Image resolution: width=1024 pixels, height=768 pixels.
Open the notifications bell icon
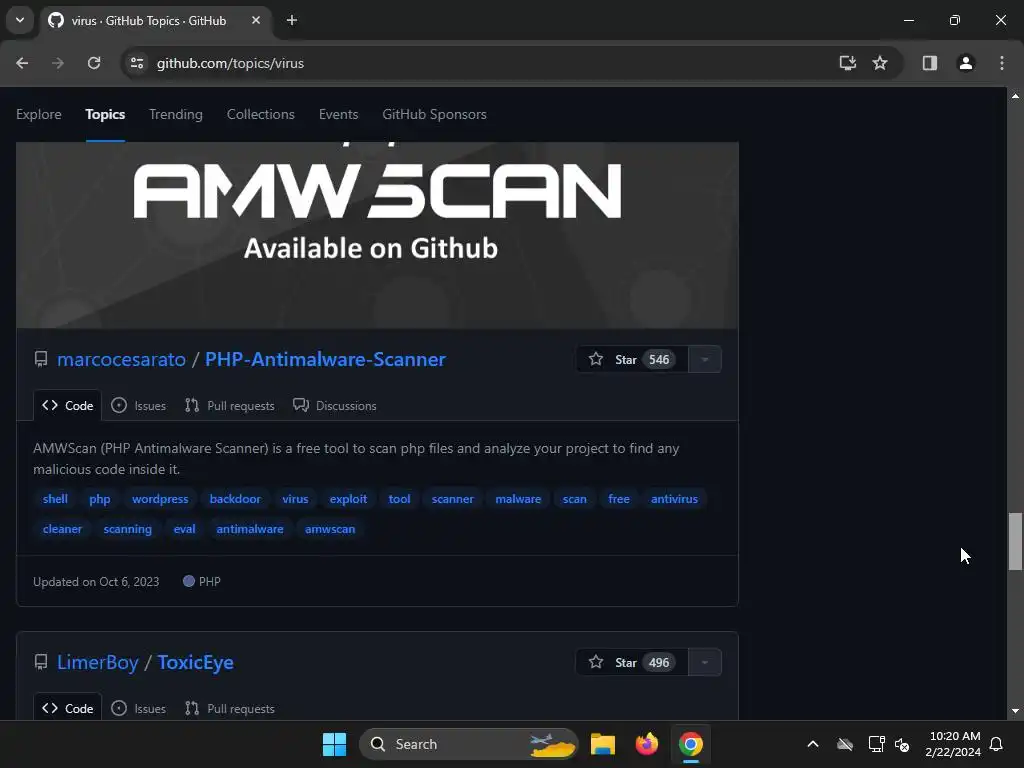pos(997,744)
